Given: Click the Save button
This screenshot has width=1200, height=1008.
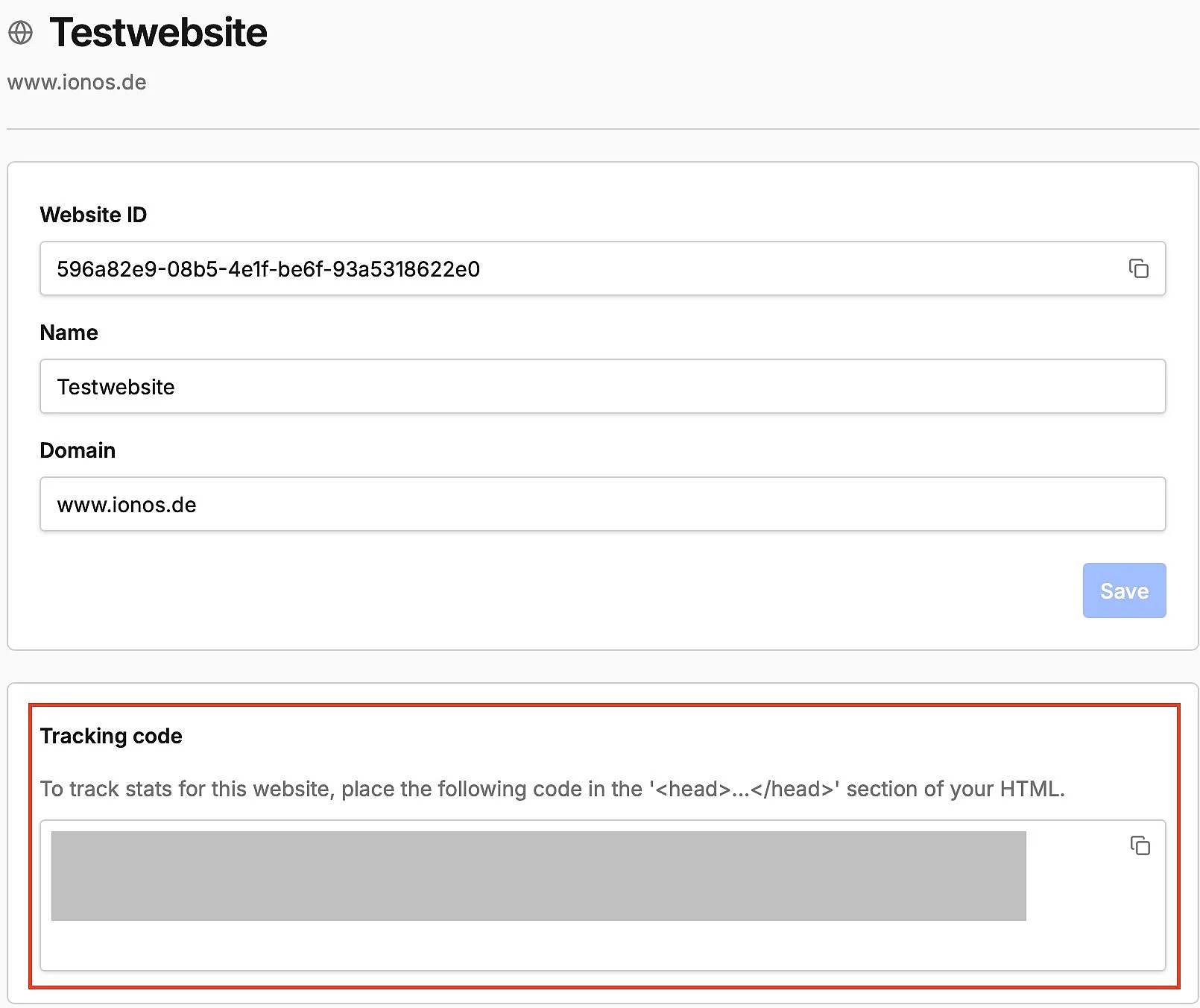Looking at the screenshot, I should [x=1124, y=590].
